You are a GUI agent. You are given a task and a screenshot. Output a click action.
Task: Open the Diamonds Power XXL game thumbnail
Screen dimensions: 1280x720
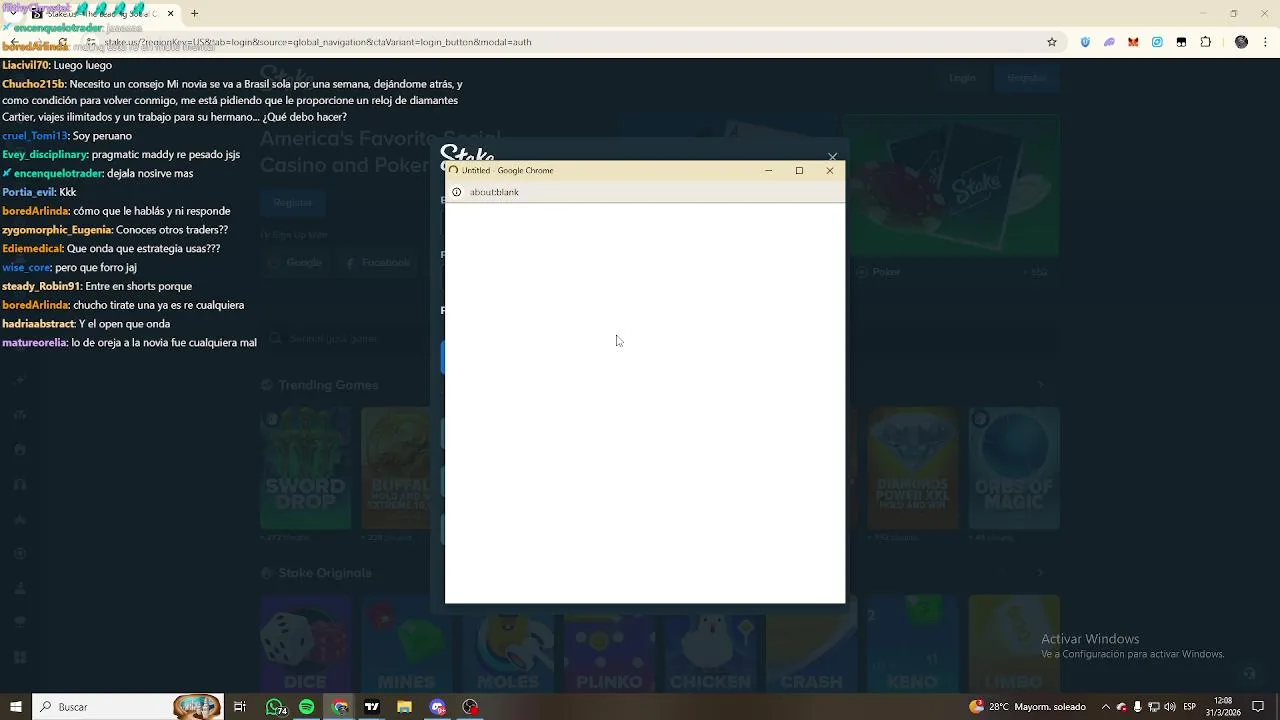click(x=913, y=467)
